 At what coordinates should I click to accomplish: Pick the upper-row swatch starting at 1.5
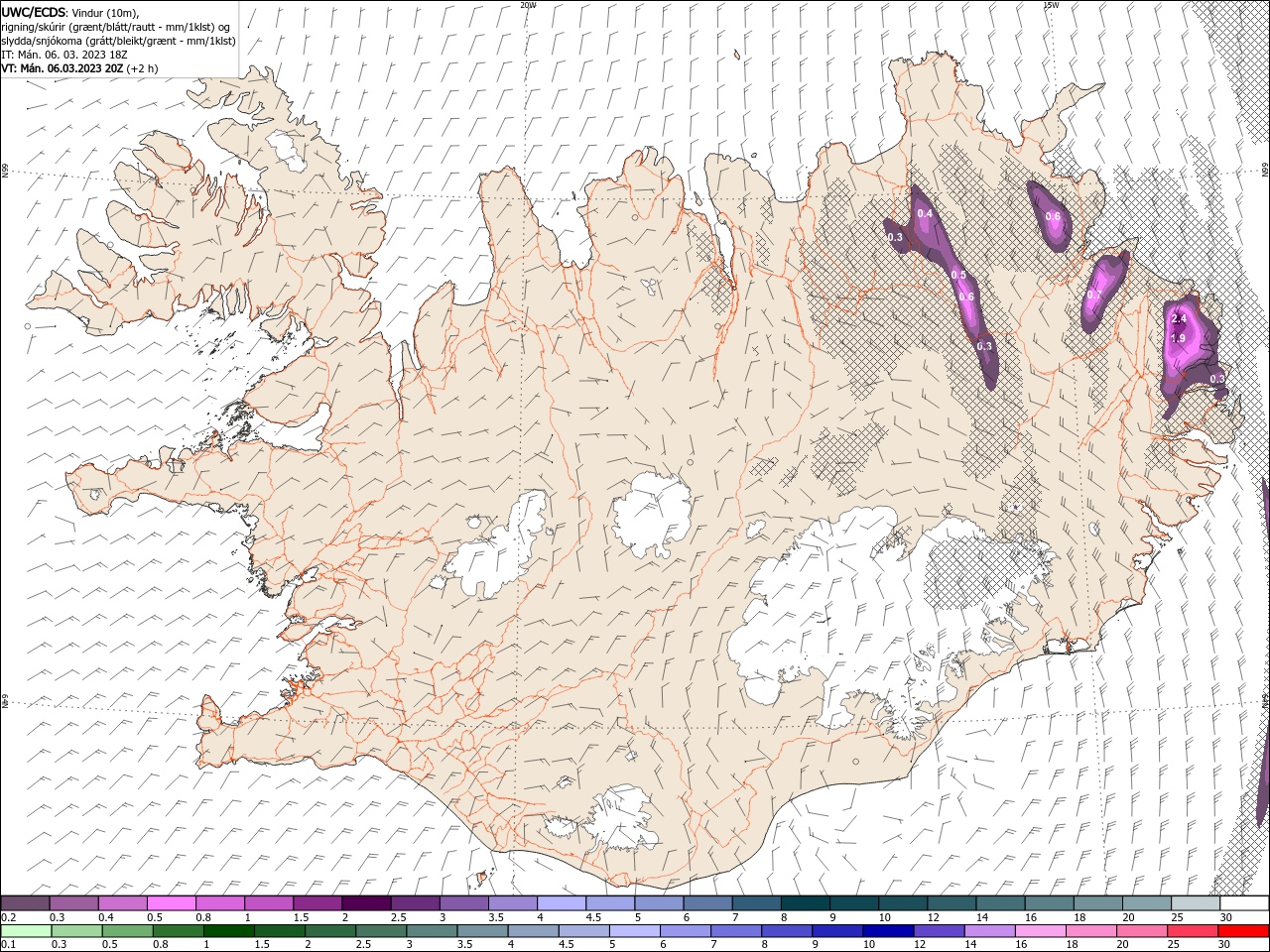(317, 903)
